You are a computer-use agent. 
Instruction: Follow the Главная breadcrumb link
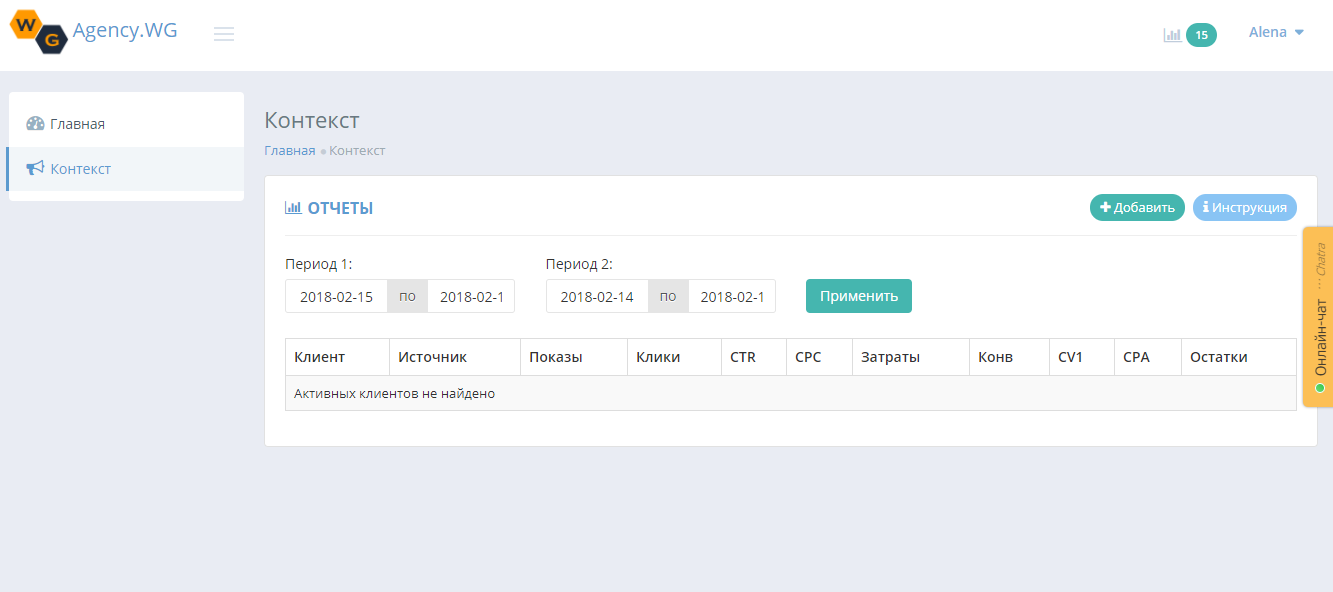pos(288,150)
